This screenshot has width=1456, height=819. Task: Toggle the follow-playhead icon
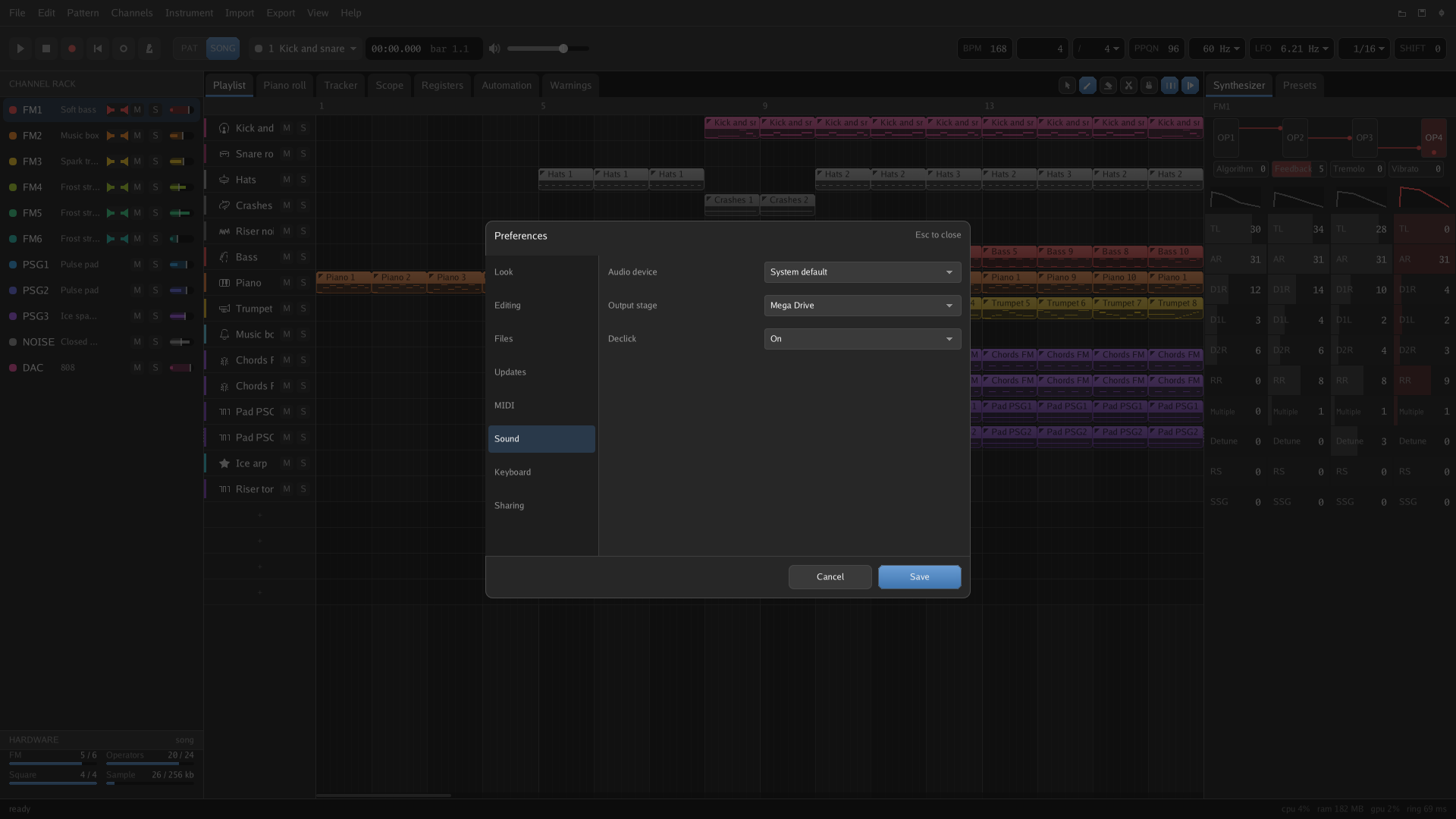click(x=1191, y=86)
